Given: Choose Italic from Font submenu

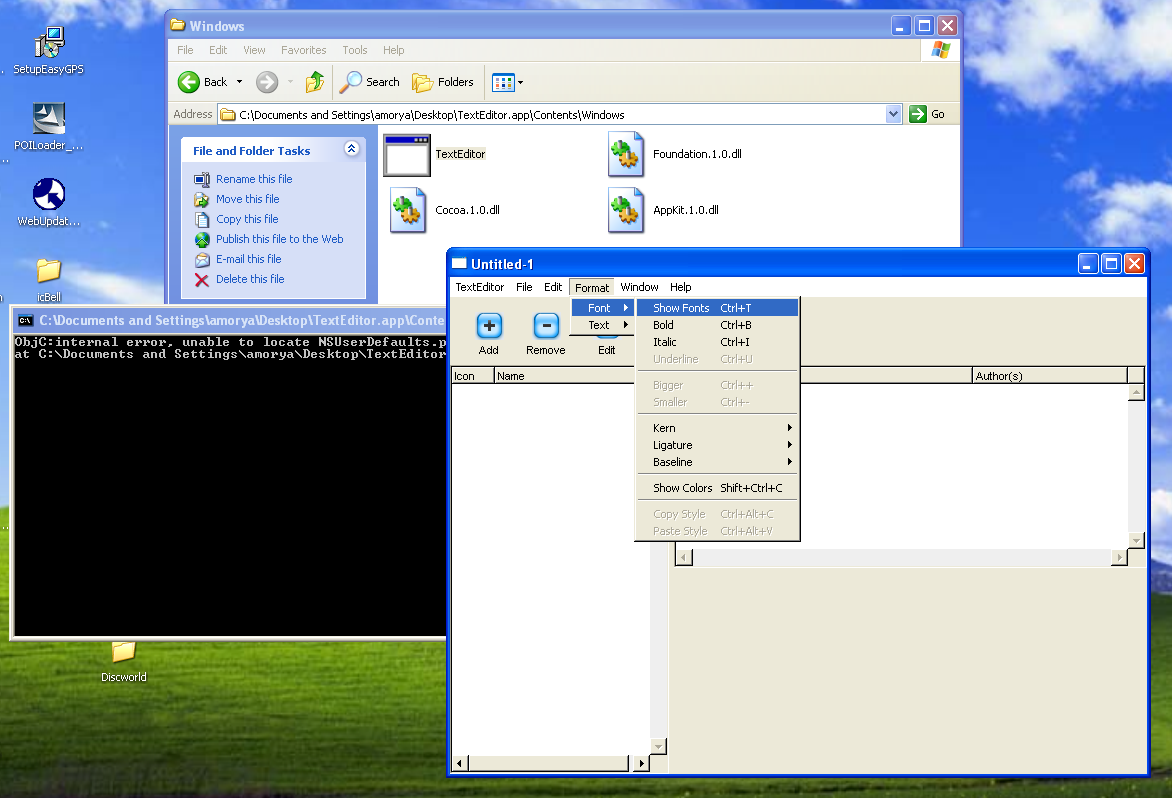Looking at the screenshot, I should click(x=718, y=342).
